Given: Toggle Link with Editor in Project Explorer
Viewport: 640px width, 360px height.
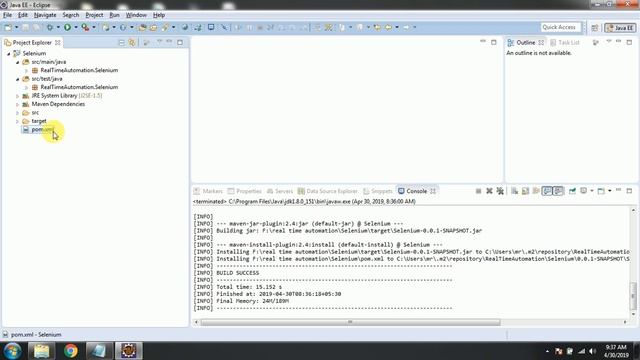Looking at the screenshot, I should pyautogui.click(x=132, y=42).
